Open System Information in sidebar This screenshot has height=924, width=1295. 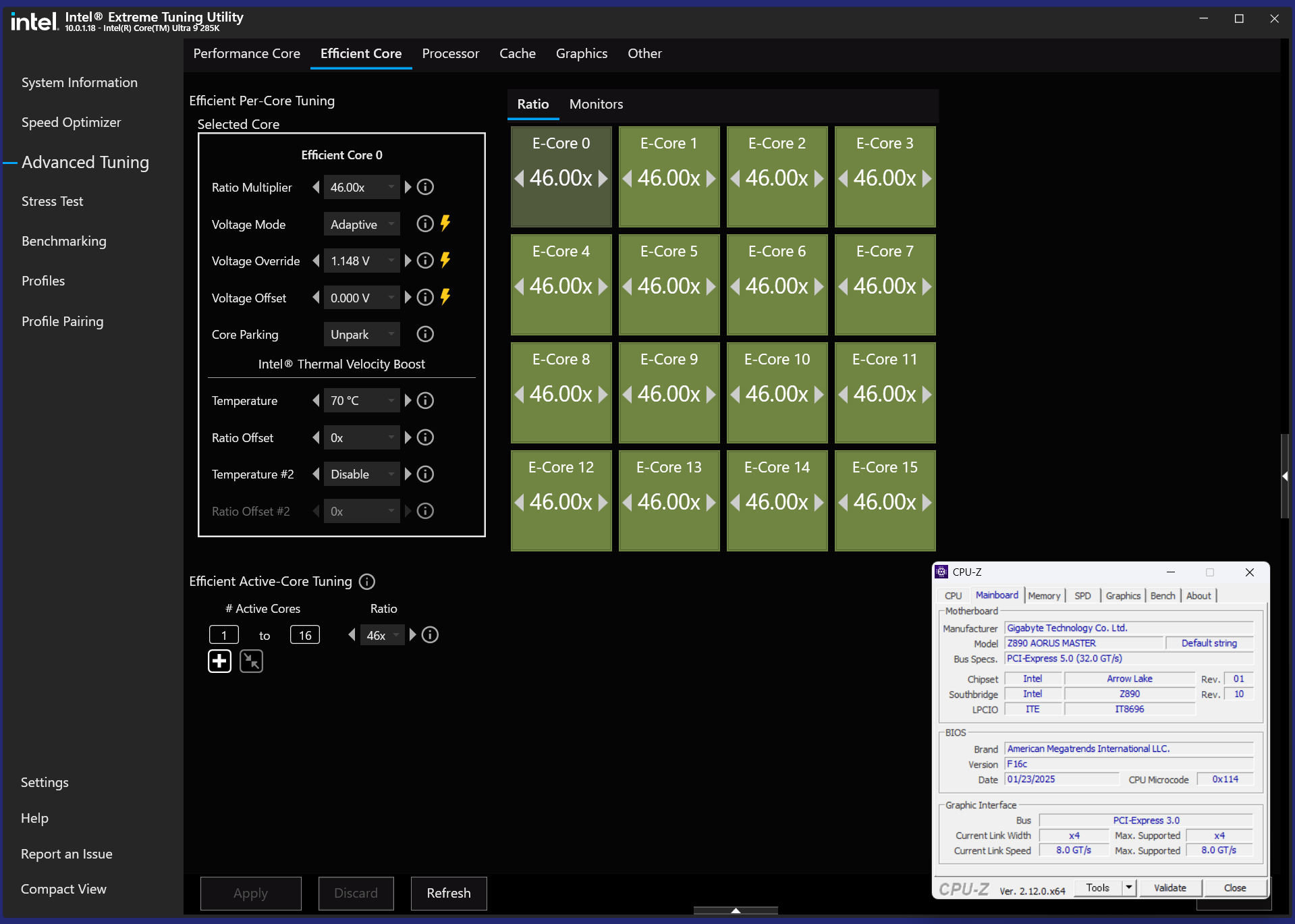pyautogui.click(x=79, y=82)
